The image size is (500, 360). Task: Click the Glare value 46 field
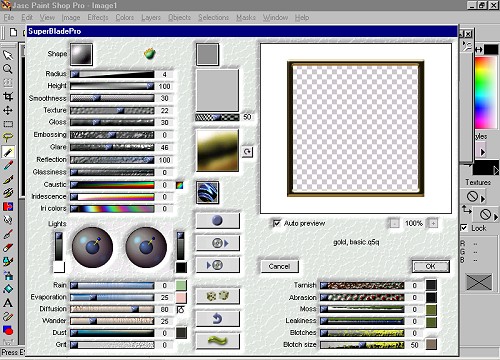pyautogui.click(x=164, y=147)
